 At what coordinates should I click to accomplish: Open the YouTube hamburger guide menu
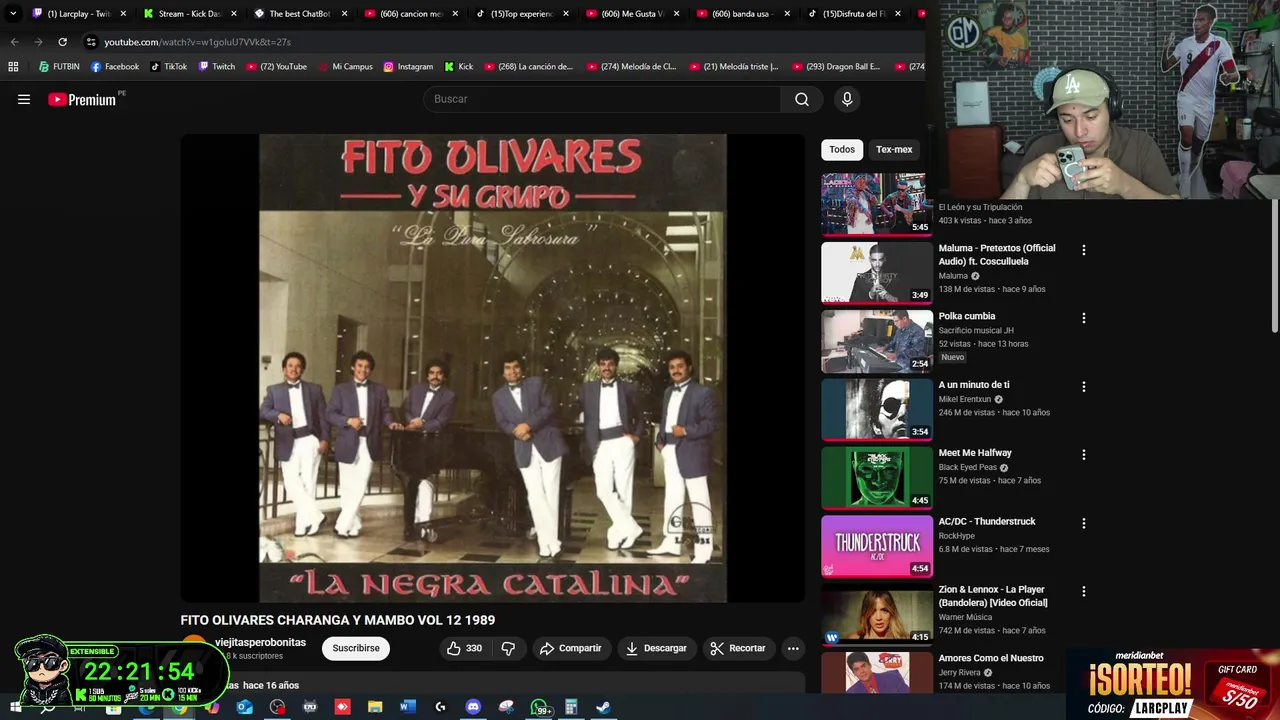point(24,99)
